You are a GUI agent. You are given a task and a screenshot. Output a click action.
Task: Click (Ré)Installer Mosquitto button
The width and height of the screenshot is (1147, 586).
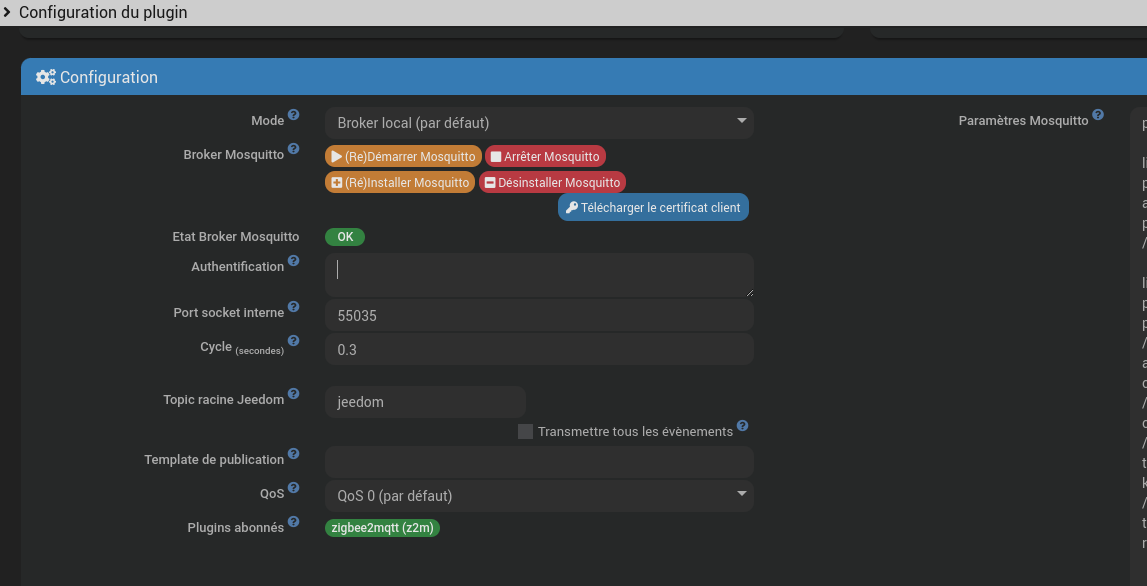pos(400,183)
